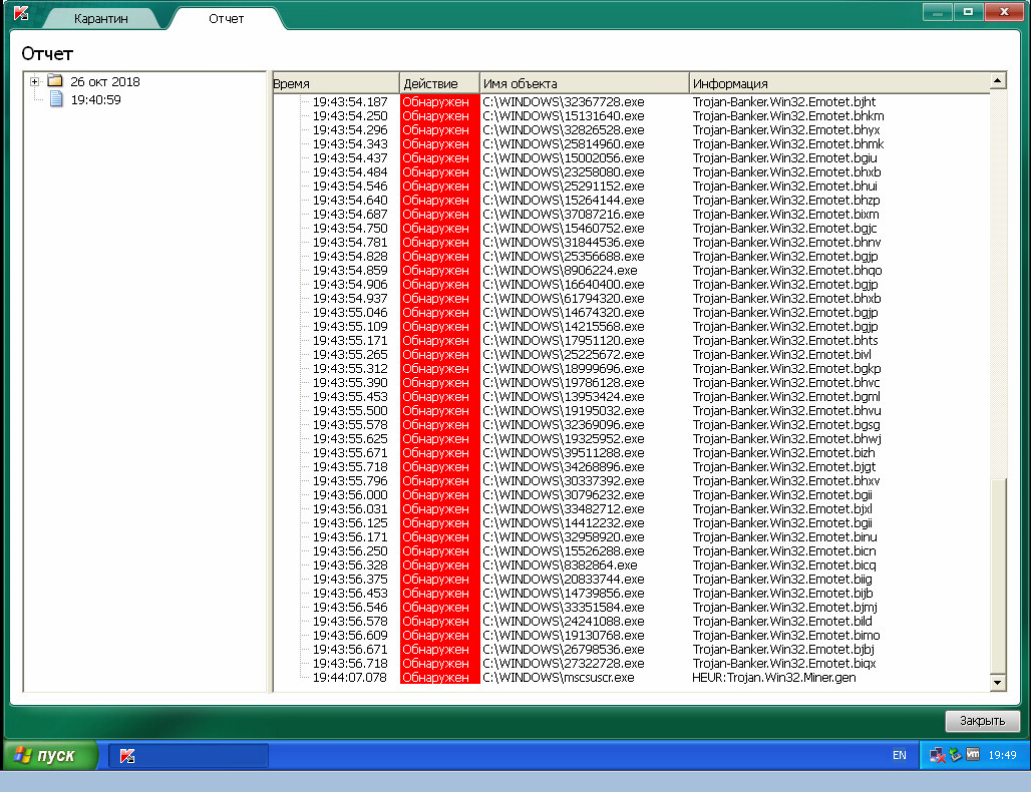The width and height of the screenshot is (1031, 792).
Task: Click the scrollbar down arrow
Action: coord(997,683)
